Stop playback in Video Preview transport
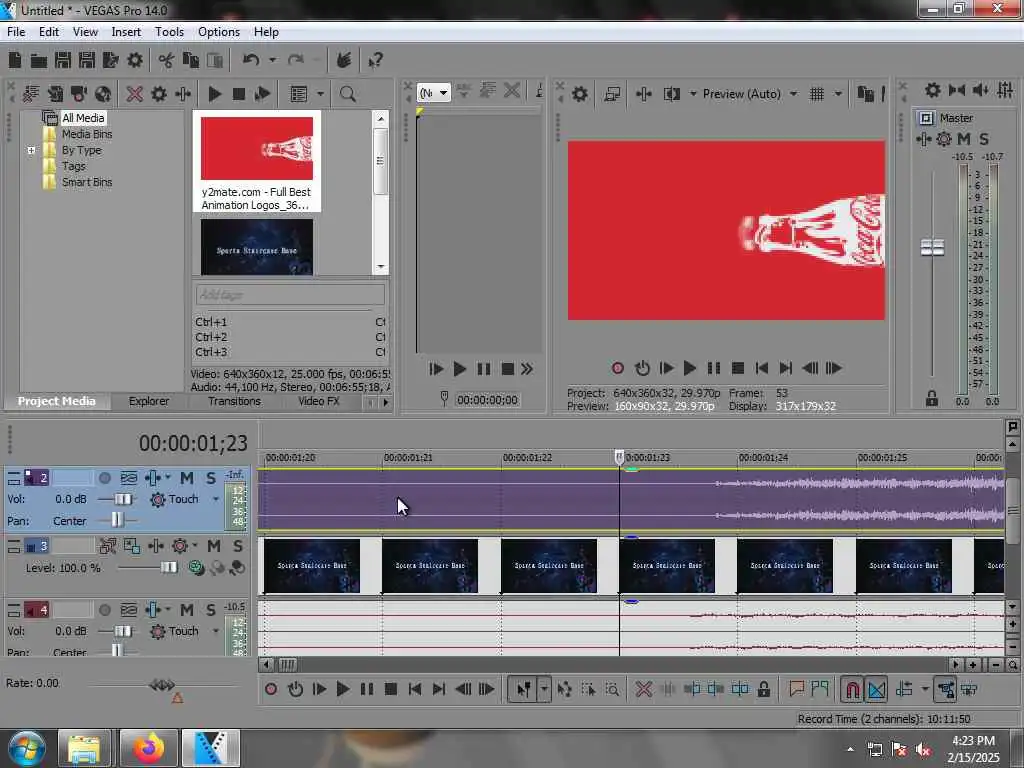This screenshot has height=768, width=1024. tap(738, 368)
